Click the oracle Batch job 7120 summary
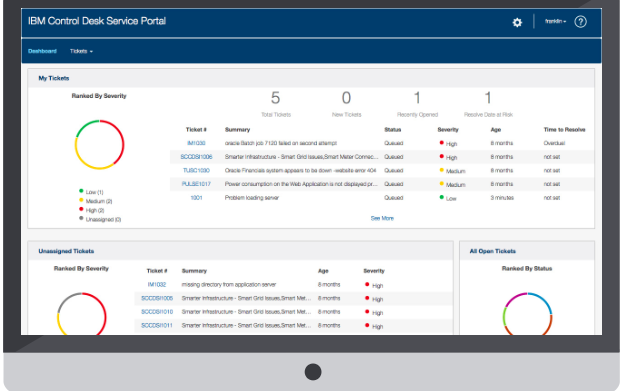Image resolution: width=626 pixels, height=391 pixels. [281, 143]
